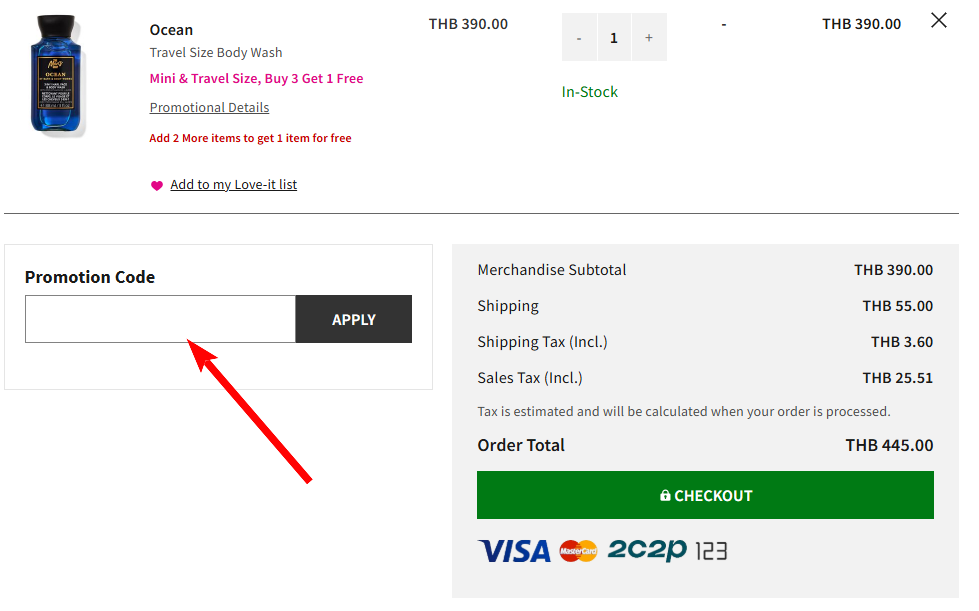This screenshot has width=979, height=611.
Task: Click the VISA payment logo
Action: coord(514,551)
